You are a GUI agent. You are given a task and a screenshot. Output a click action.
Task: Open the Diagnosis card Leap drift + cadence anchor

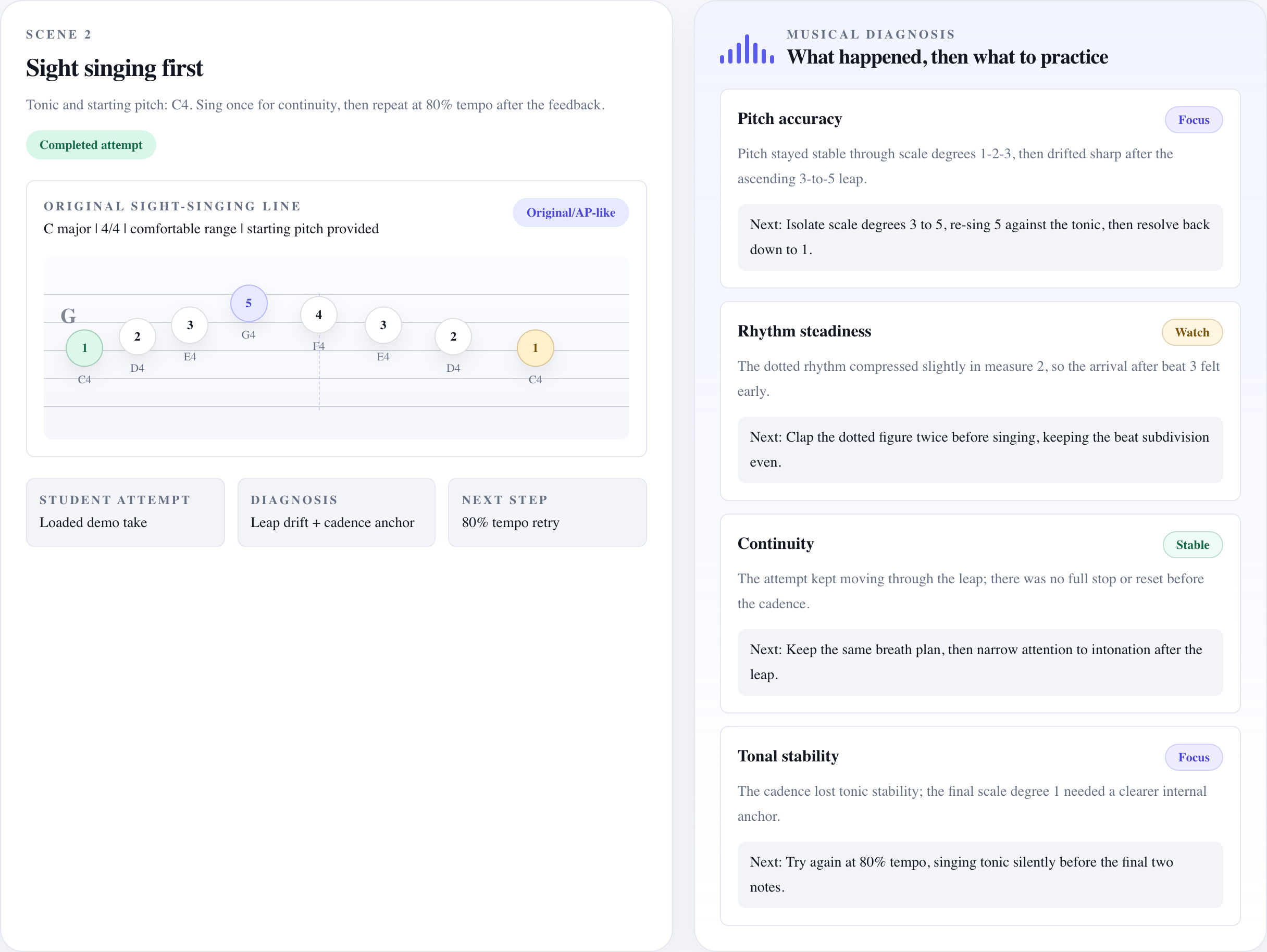tap(336, 512)
